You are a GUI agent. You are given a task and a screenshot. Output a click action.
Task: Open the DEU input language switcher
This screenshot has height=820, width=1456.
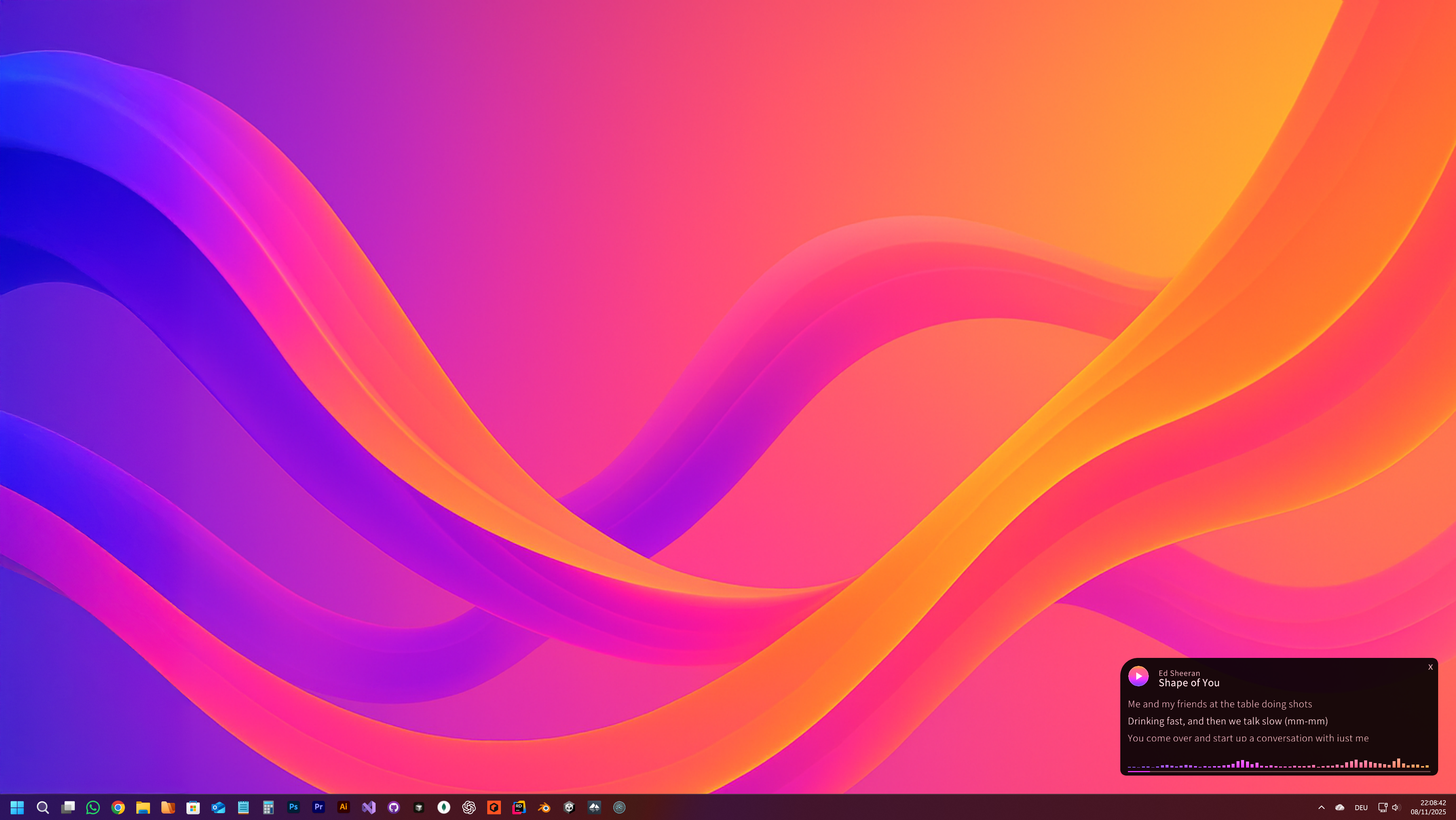click(1360, 807)
